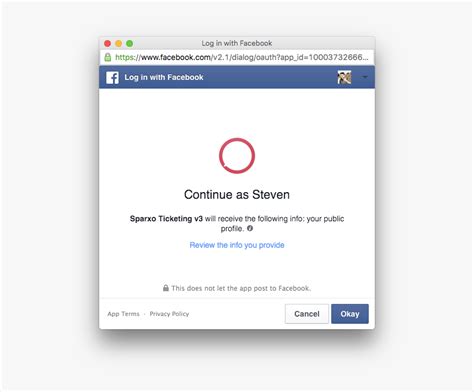Screen dimensions: 474x392
Task: Open the Privacy Policy link
Action: pos(169,314)
